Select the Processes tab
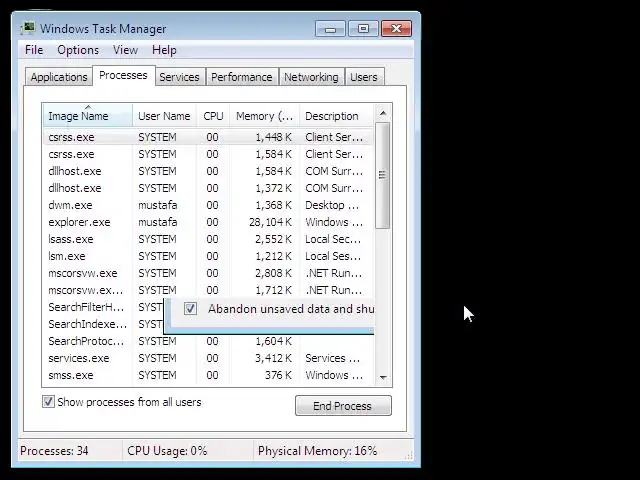The width and height of the screenshot is (640, 480). click(x=123, y=76)
